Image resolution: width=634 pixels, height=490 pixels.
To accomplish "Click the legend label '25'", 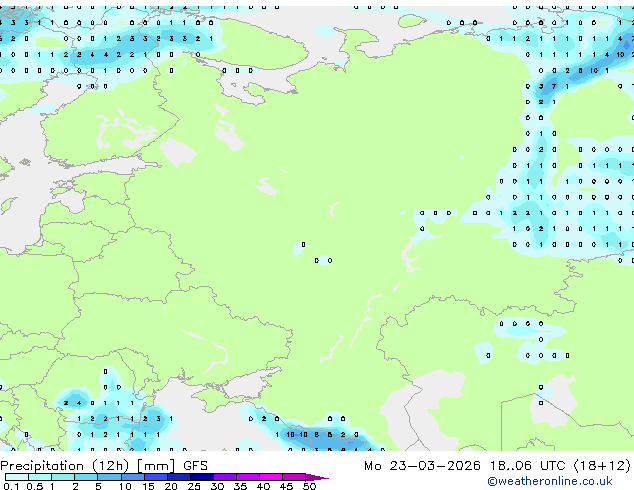I will [194, 486].
